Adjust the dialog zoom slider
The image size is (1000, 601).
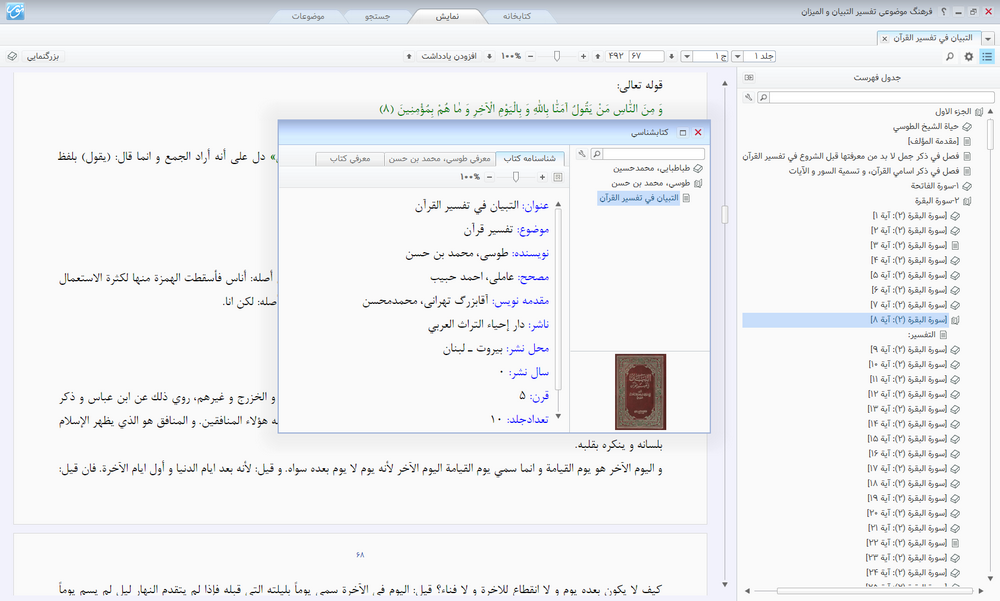click(x=516, y=177)
